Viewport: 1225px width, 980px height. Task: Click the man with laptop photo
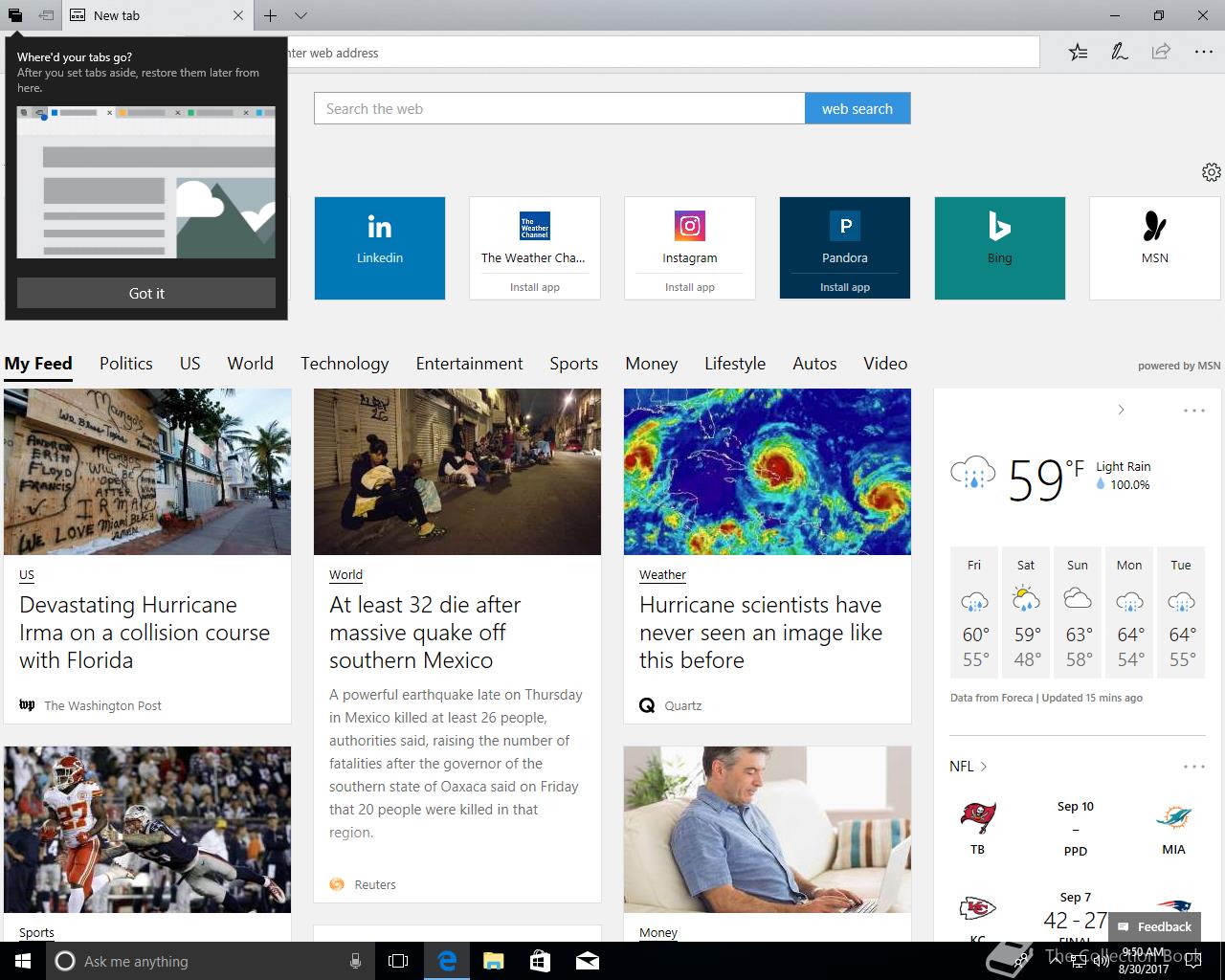pos(768,830)
